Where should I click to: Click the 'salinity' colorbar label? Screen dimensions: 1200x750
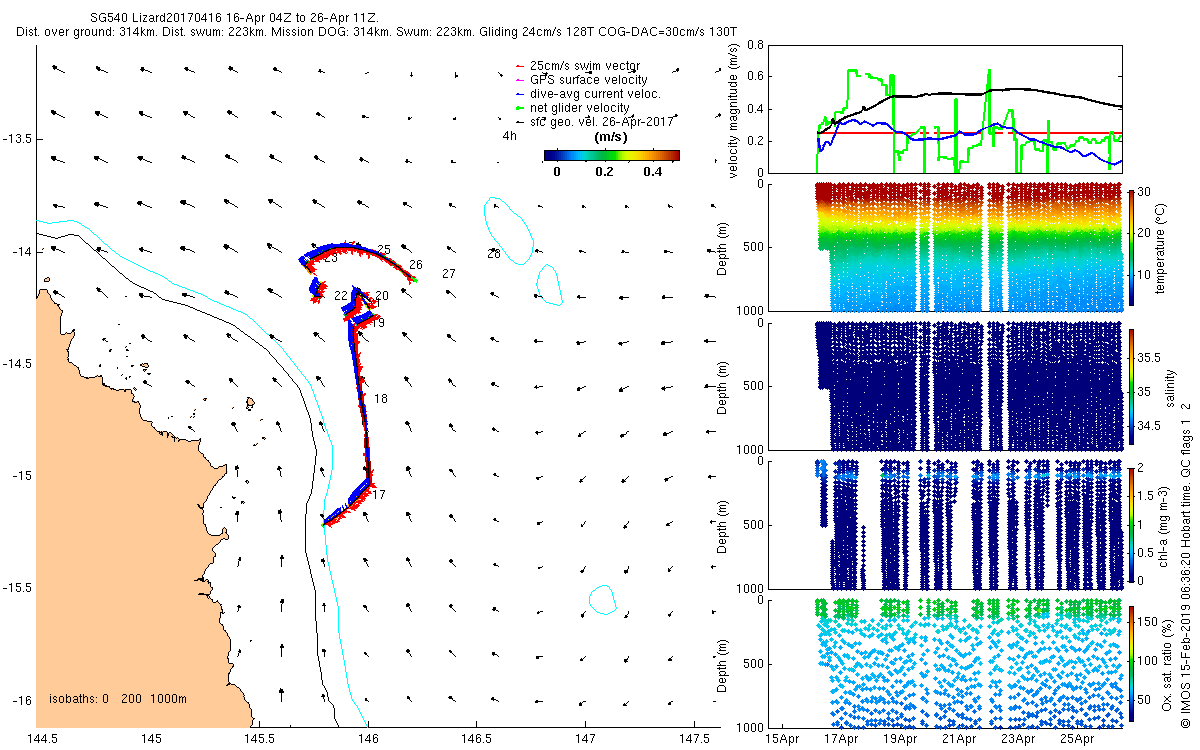coord(1171,390)
